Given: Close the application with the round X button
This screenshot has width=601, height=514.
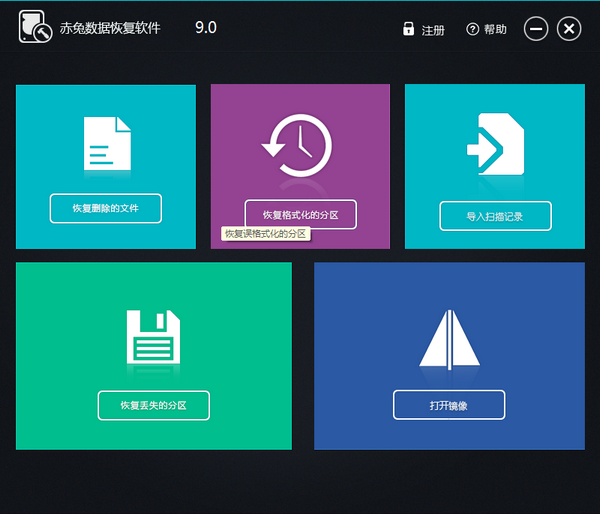Looking at the screenshot, I should pyautogui.click(x=569, y=29).
